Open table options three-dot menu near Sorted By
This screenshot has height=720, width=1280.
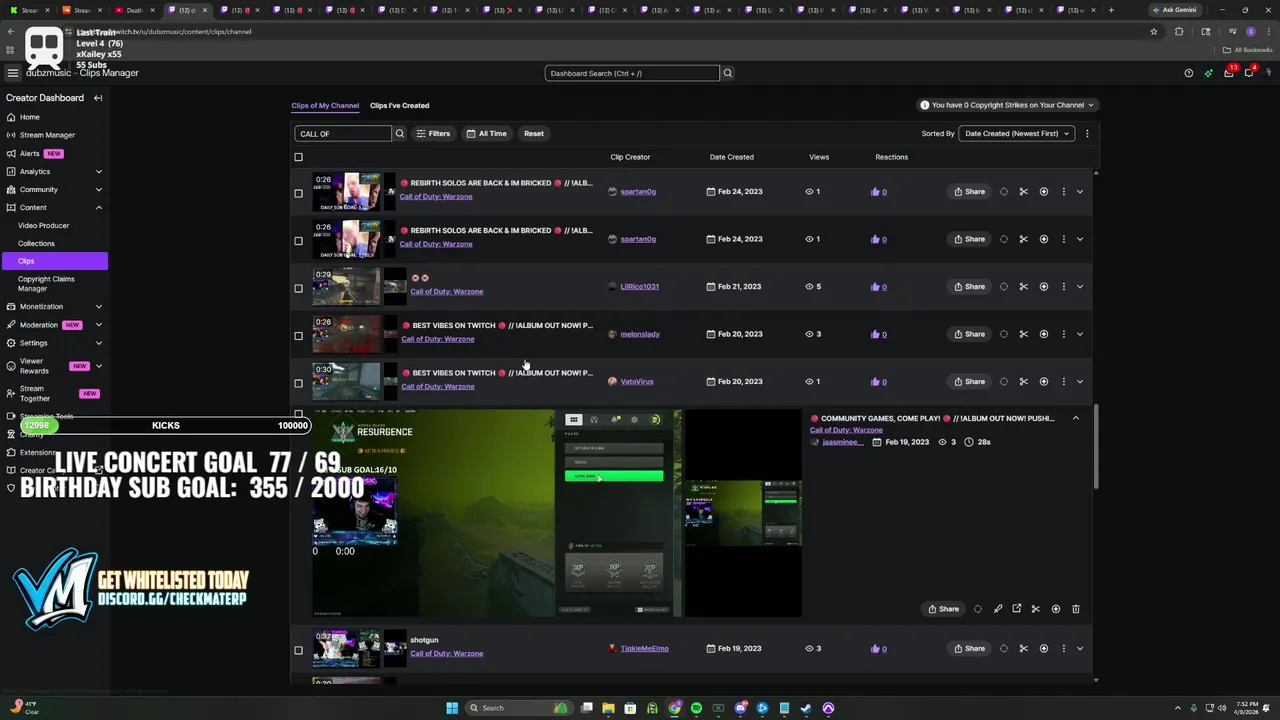point(1087,133)
